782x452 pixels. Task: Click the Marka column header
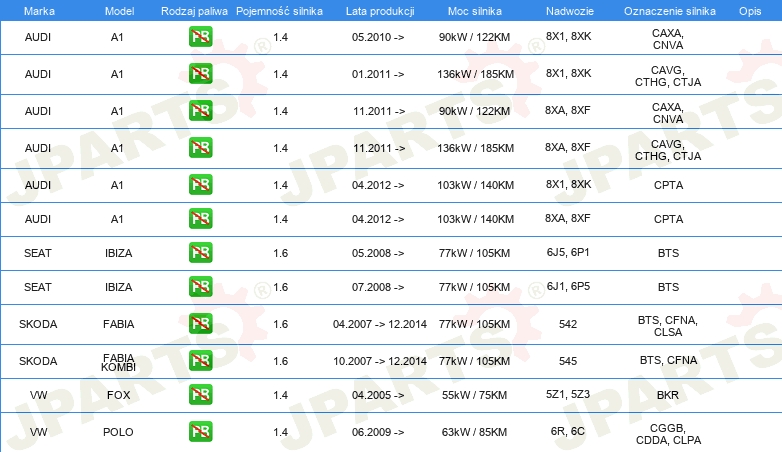(x=39, y=11)
